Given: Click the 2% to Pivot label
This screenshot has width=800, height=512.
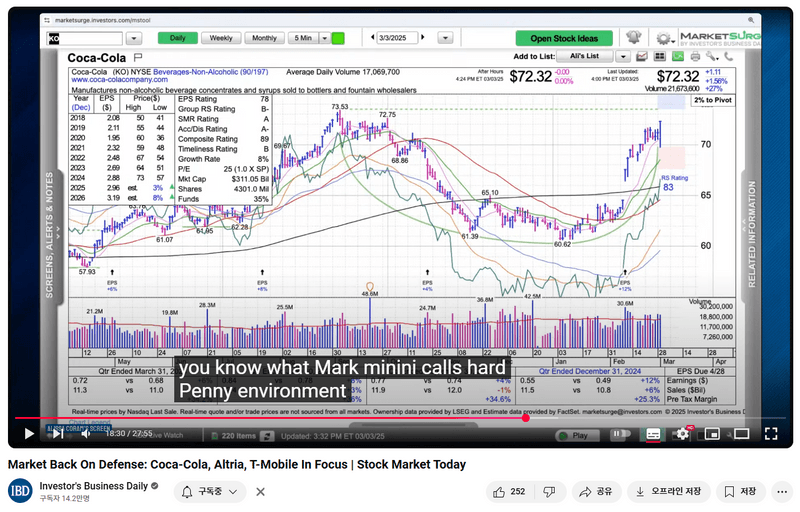Looking at the screenshot, I should pos(712,100).
